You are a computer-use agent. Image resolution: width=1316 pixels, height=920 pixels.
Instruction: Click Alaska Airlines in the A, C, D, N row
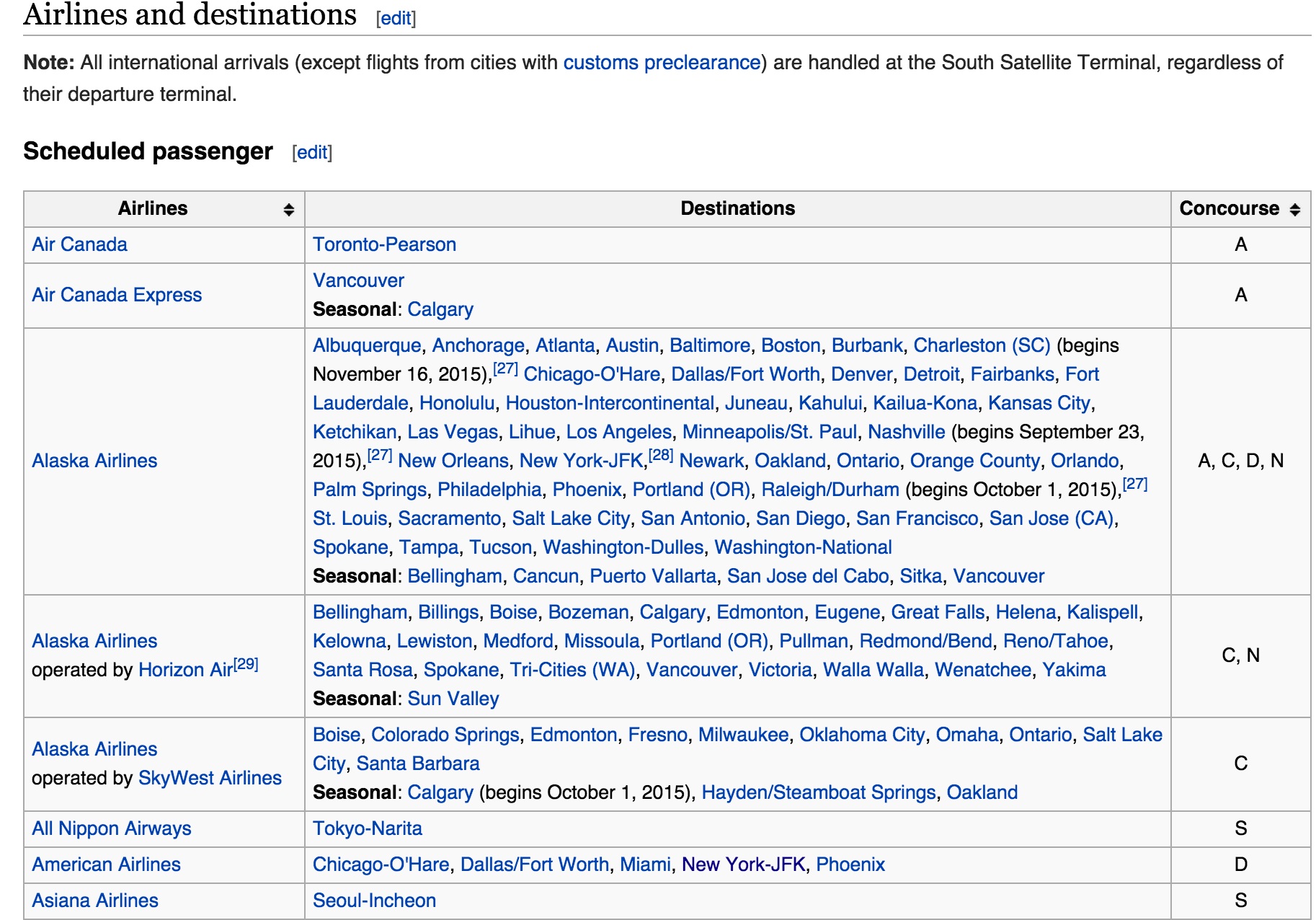pyautogui.click(x=94, y=461)
